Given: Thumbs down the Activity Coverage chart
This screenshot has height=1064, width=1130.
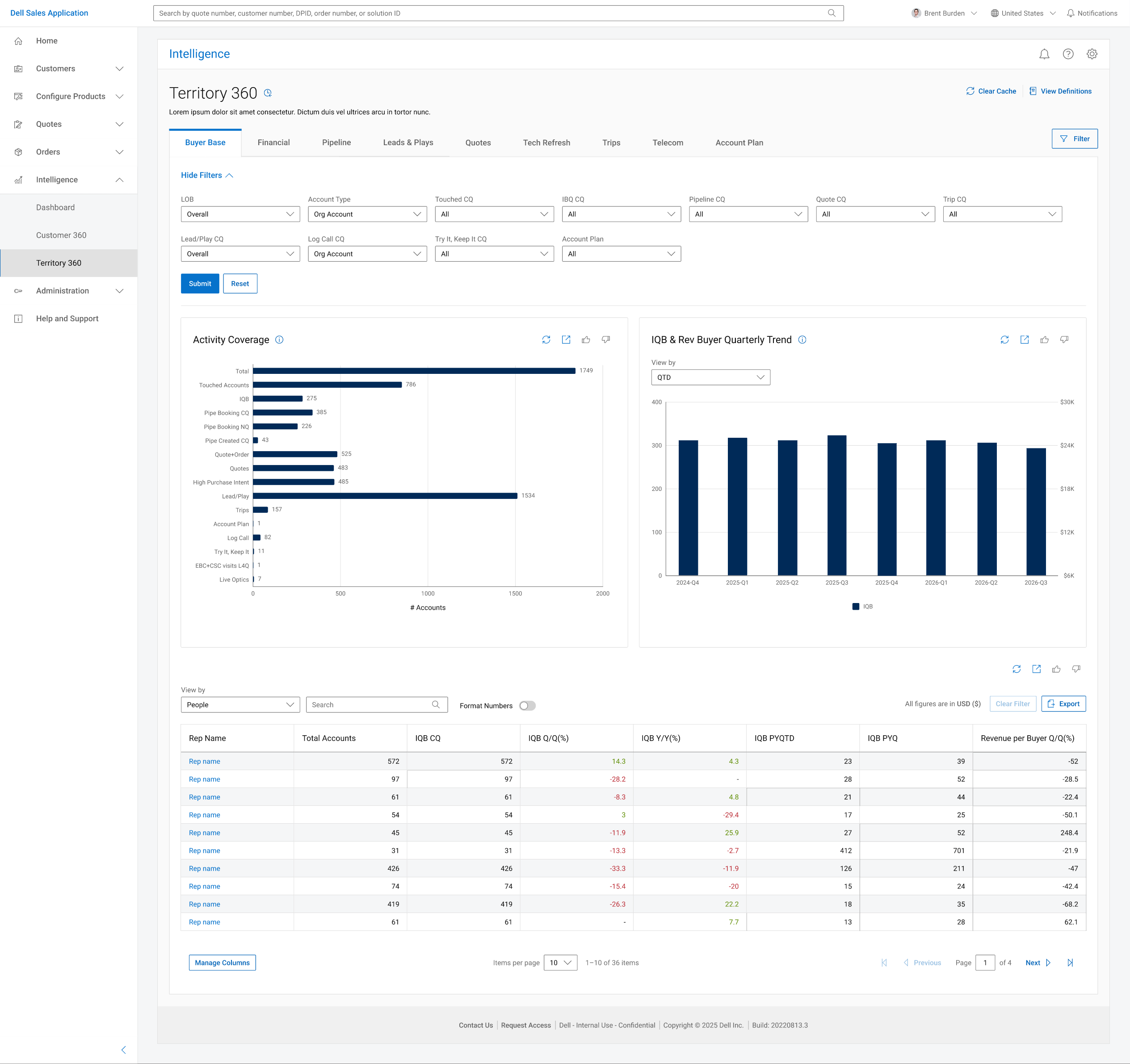Looking at the screenshot, I should (605, 339).
